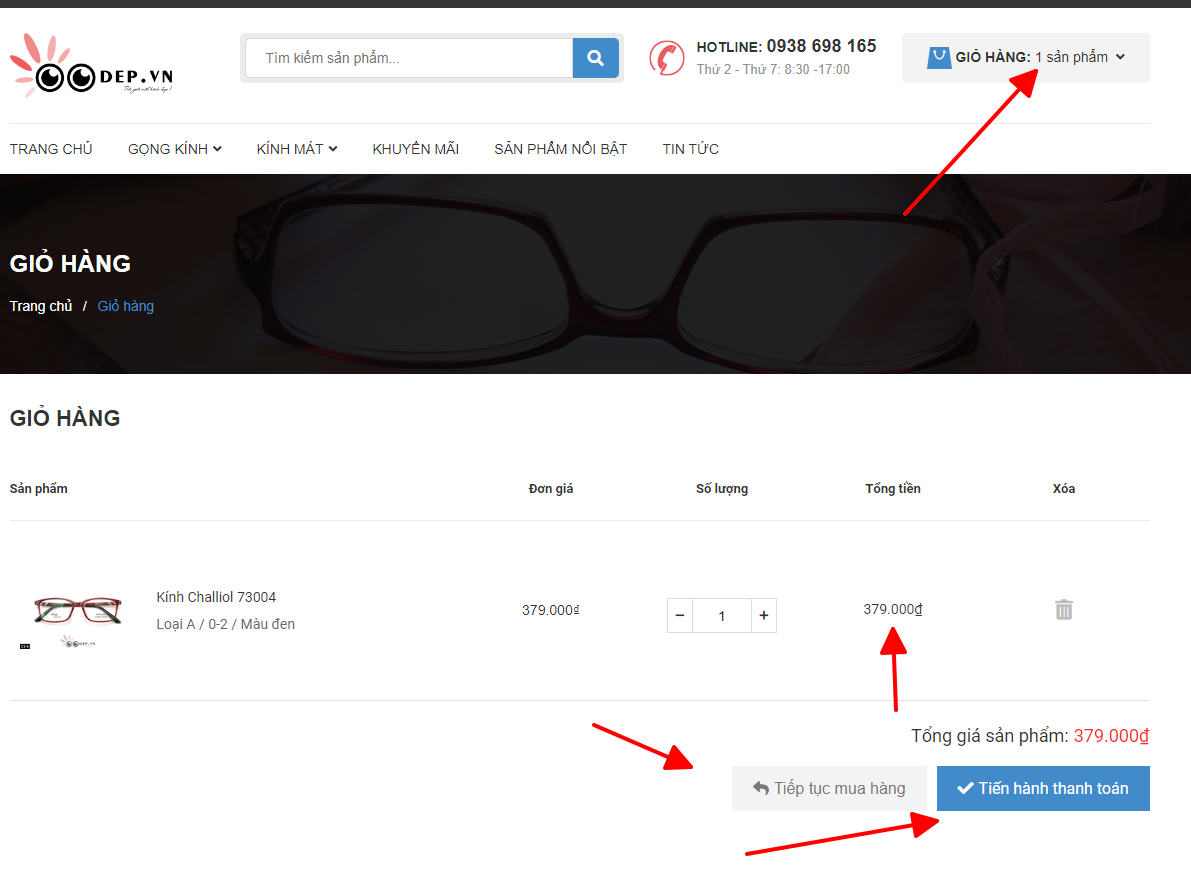Open the TRANG CHỦ menu item

51,149
